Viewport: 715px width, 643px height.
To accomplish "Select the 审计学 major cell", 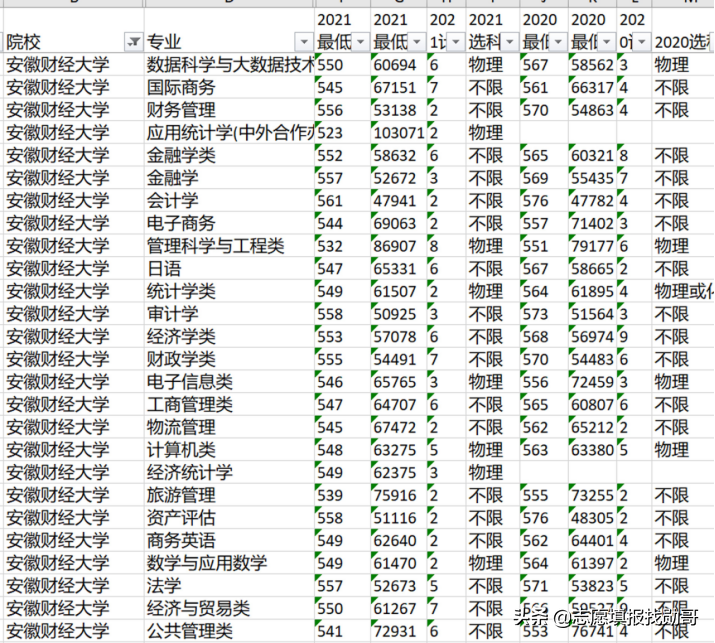I will point(229,314).
